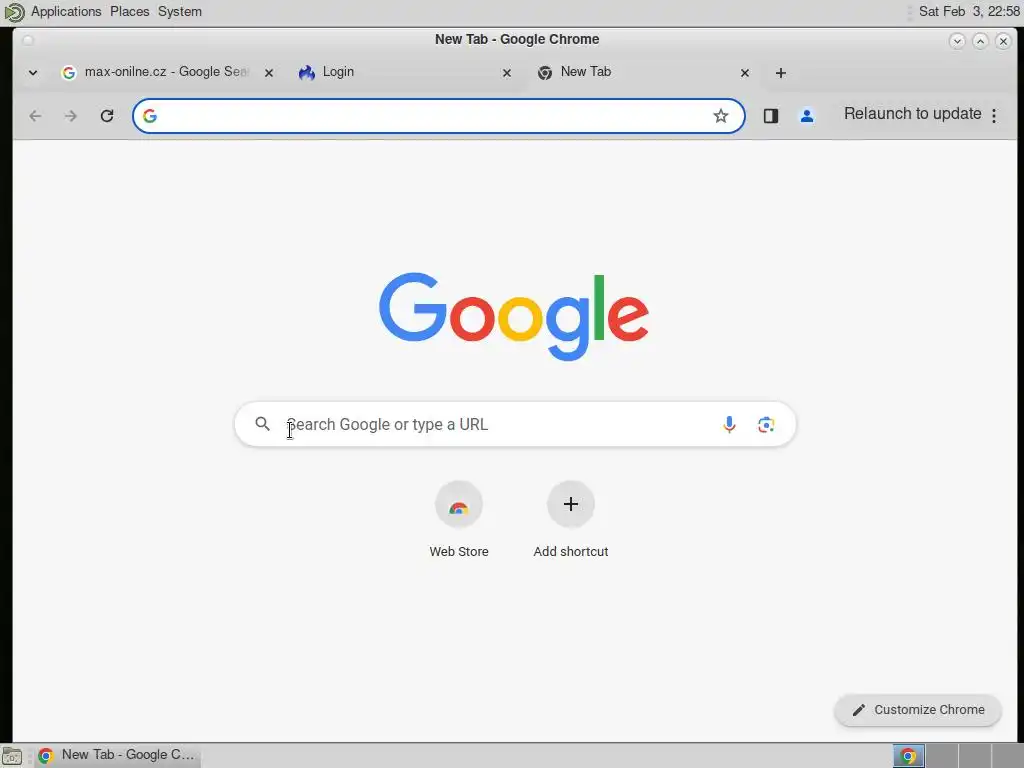
Task: Open the System menu
Action: coord(180,12)
